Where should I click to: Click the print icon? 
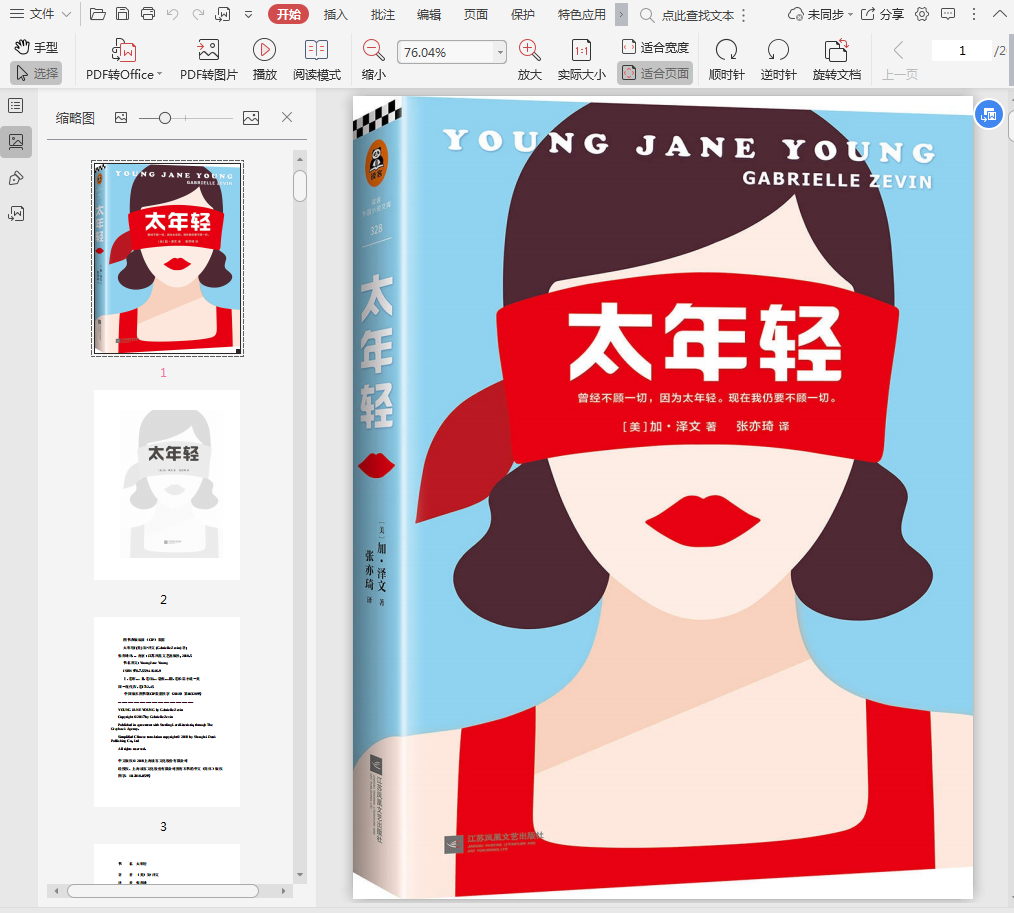tap(147, 14)
